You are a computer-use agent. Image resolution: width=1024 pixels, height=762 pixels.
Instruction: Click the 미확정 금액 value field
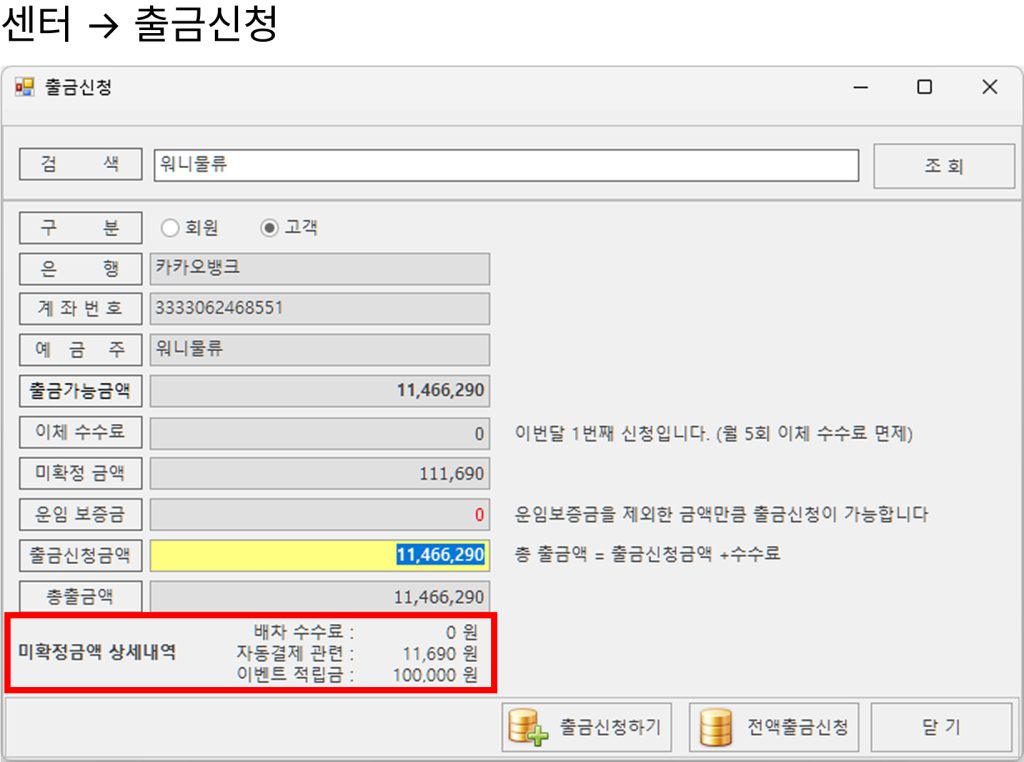point(320,474)
